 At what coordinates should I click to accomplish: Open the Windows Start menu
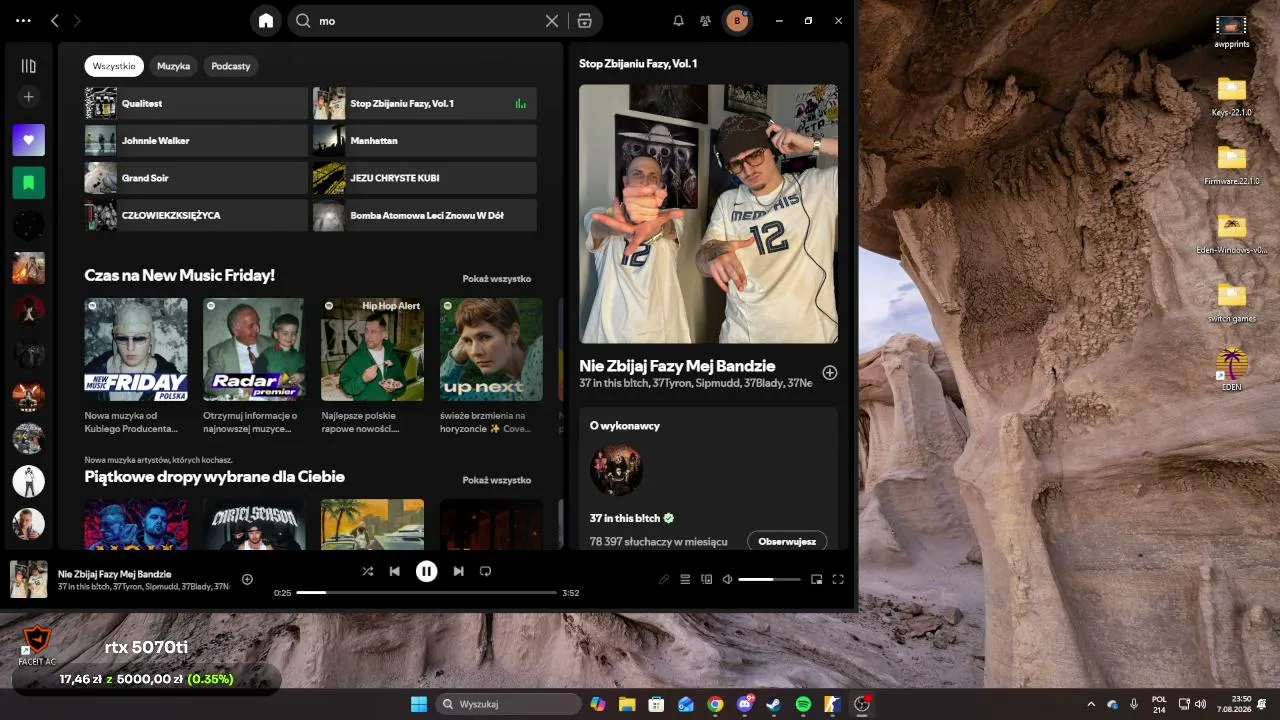click(419, 704)
